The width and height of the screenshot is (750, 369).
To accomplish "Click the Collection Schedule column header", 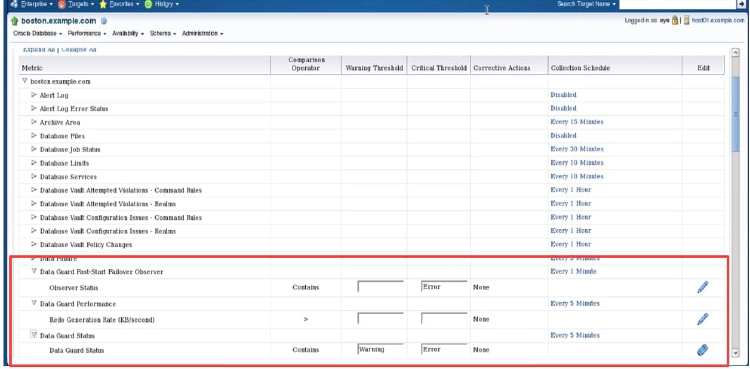I will click(x=580, y=68).
